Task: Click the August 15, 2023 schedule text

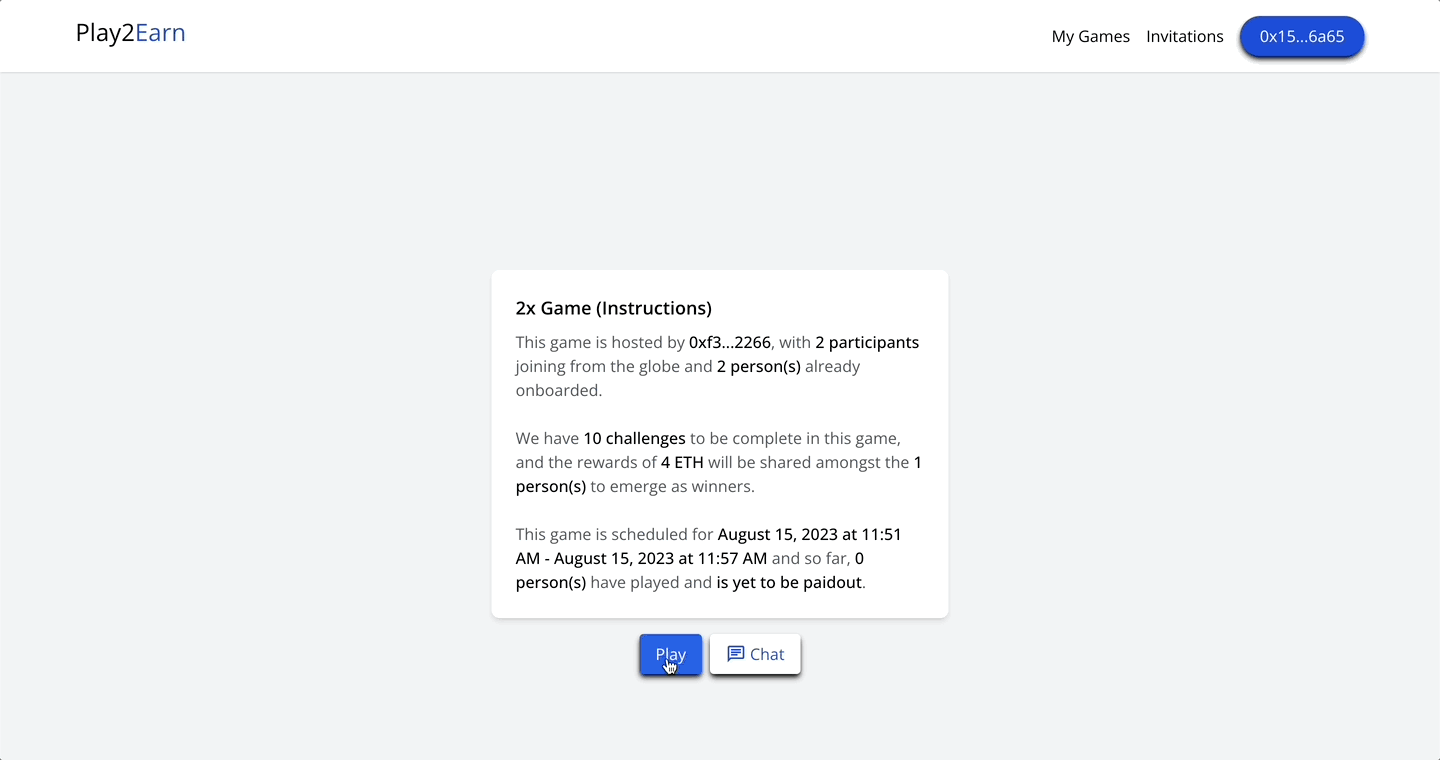Action: (709, 546)
